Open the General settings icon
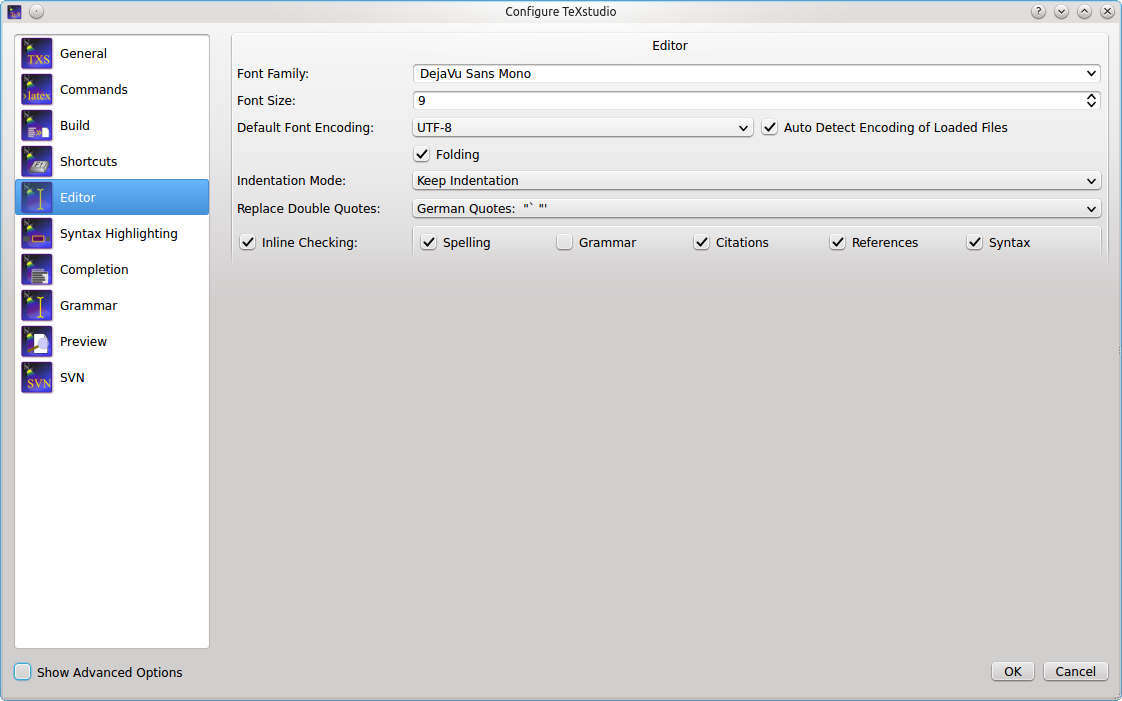The image size is (1122, 701). [x=36, y=54]
